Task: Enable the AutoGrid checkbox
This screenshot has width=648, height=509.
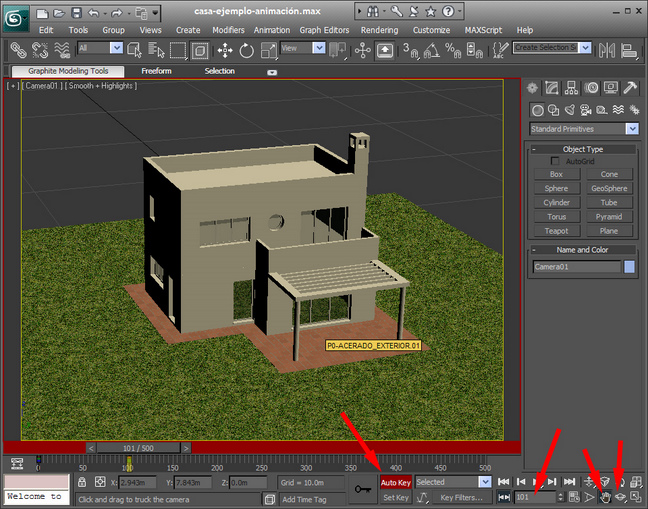Action: 556,161
